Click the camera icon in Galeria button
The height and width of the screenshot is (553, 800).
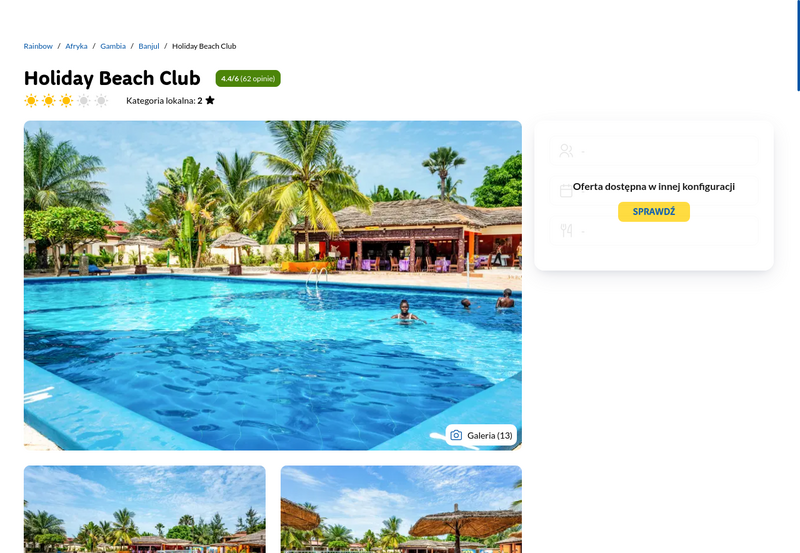click(x=456, y=435)
